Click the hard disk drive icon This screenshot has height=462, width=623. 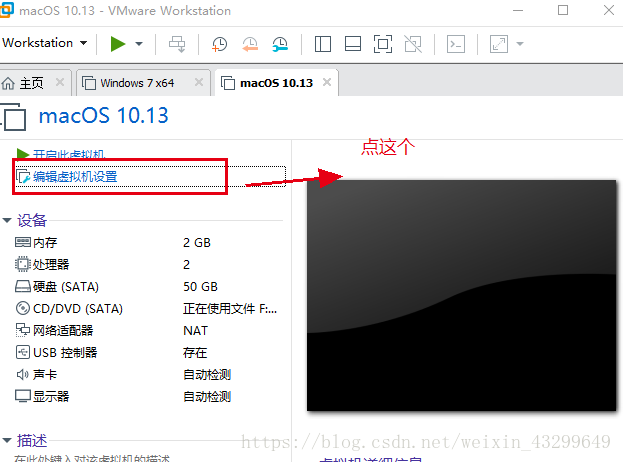(23, 286)
